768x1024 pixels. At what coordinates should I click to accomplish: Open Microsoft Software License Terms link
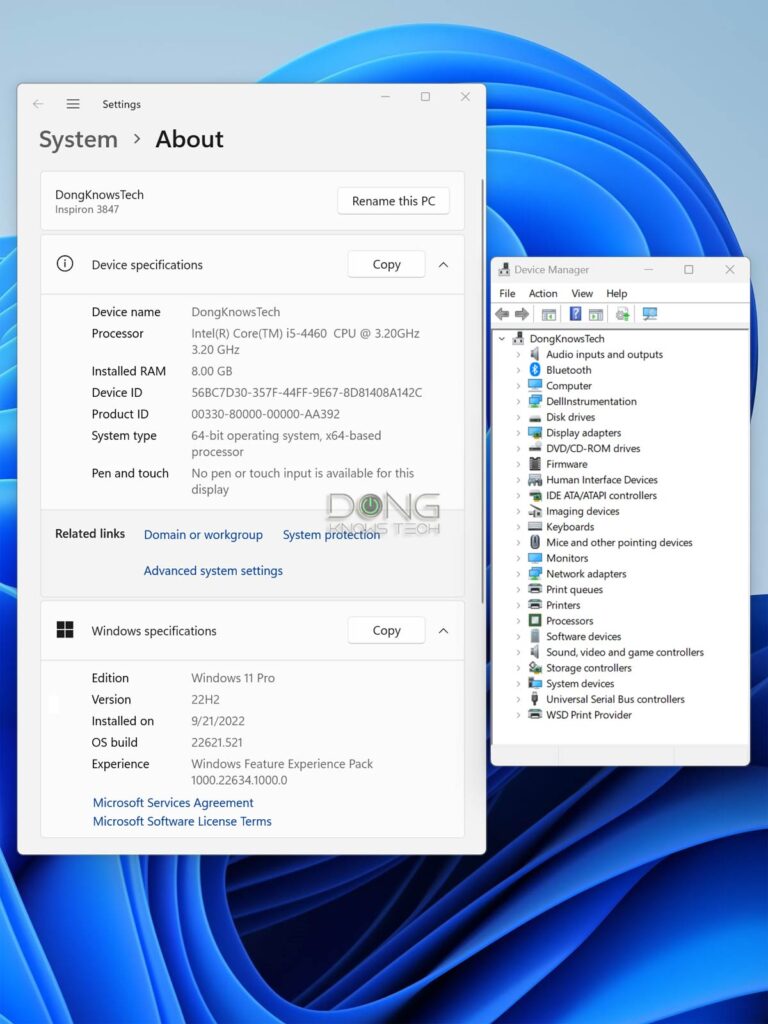click(182, 821)
